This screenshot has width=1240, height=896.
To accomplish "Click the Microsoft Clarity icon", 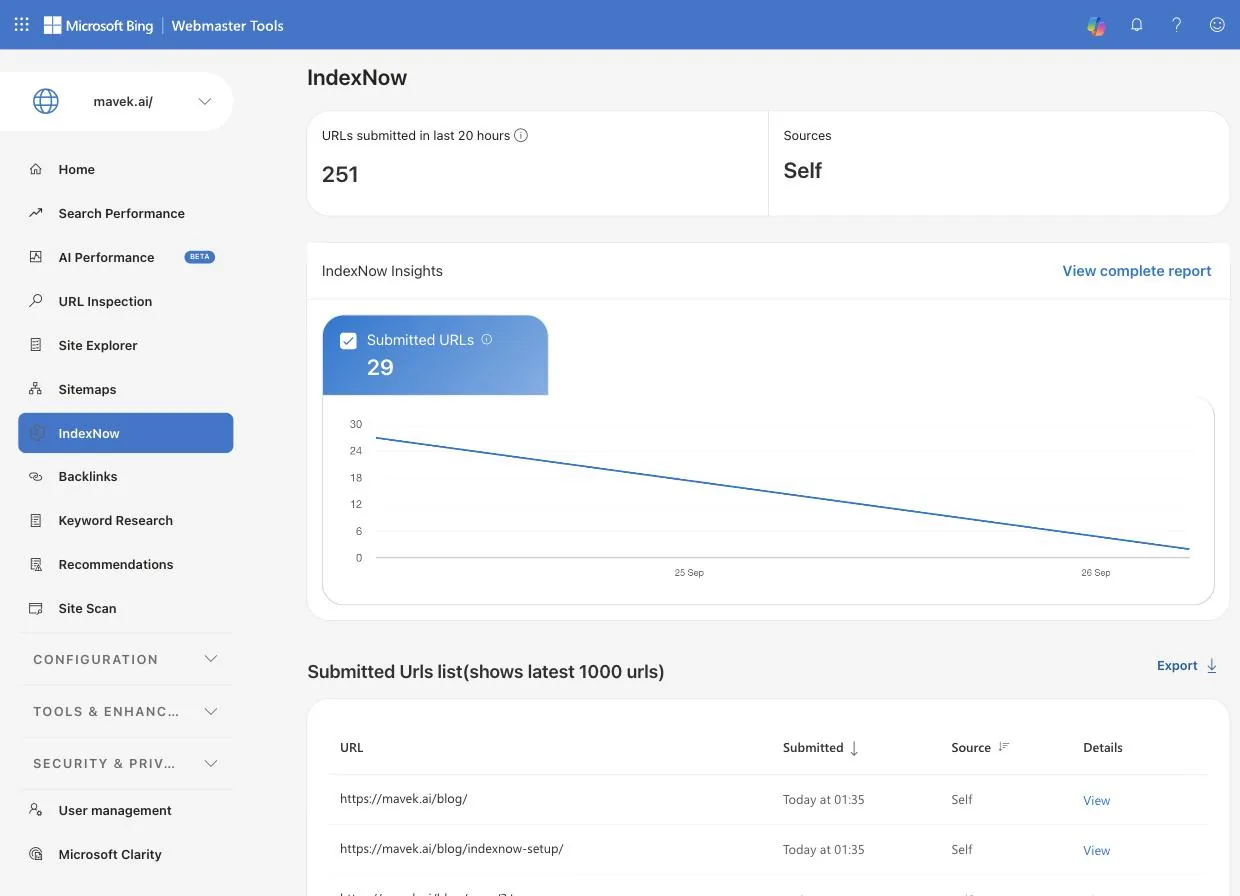I will (36, 854).
